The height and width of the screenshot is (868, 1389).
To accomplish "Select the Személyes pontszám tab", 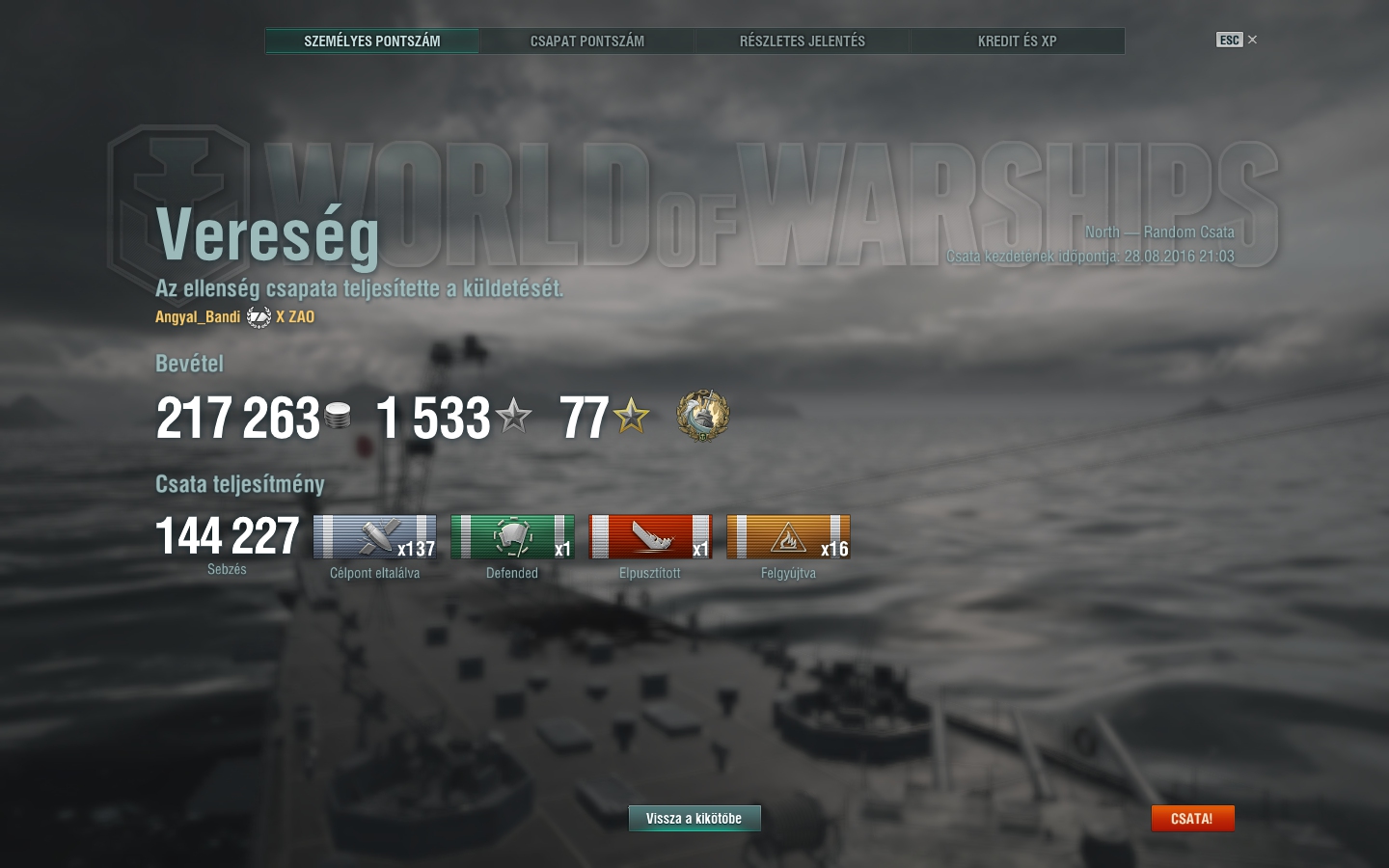I will (x=372, y=41).
